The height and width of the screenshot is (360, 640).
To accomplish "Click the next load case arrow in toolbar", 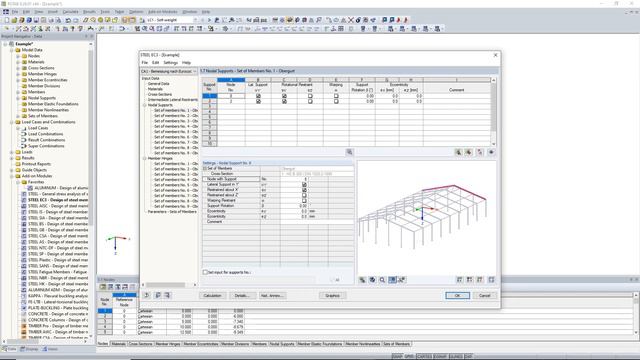I will pos(209,20).
